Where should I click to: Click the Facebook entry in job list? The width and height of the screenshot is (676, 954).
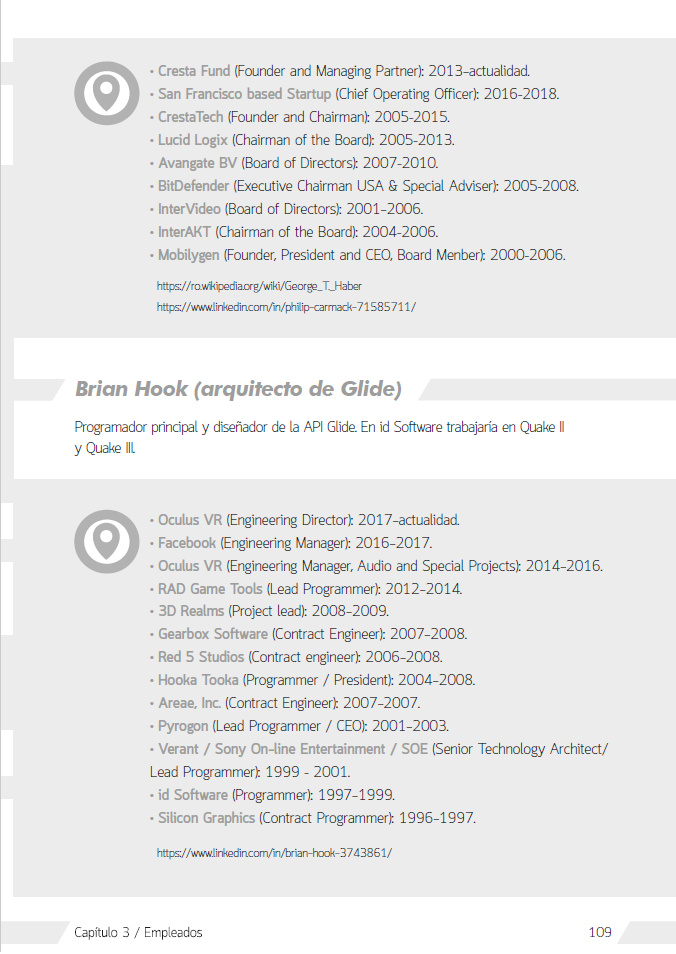tap(187, 543)
